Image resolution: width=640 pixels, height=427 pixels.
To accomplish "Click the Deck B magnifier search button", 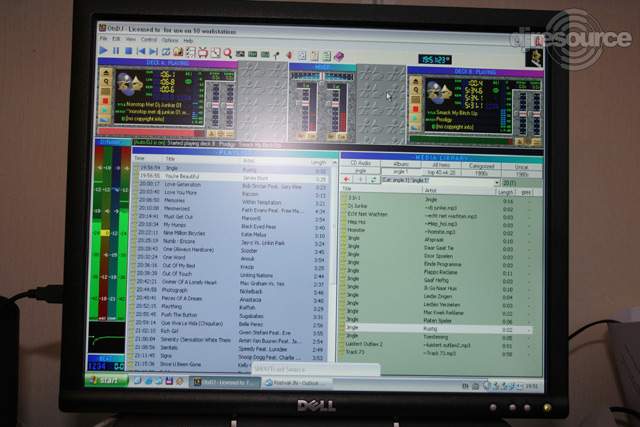I will pyautogui.click(x=416, y=90).
